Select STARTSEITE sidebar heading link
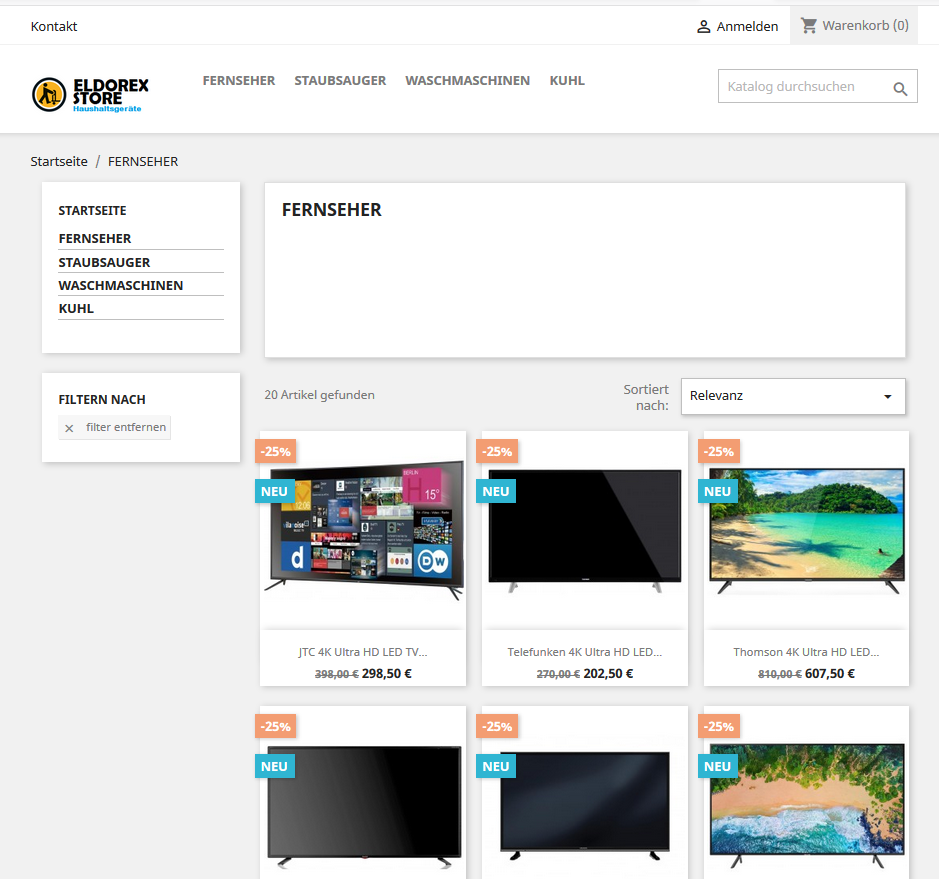Viewport: 939px width, 879px height. coord(92,211)
